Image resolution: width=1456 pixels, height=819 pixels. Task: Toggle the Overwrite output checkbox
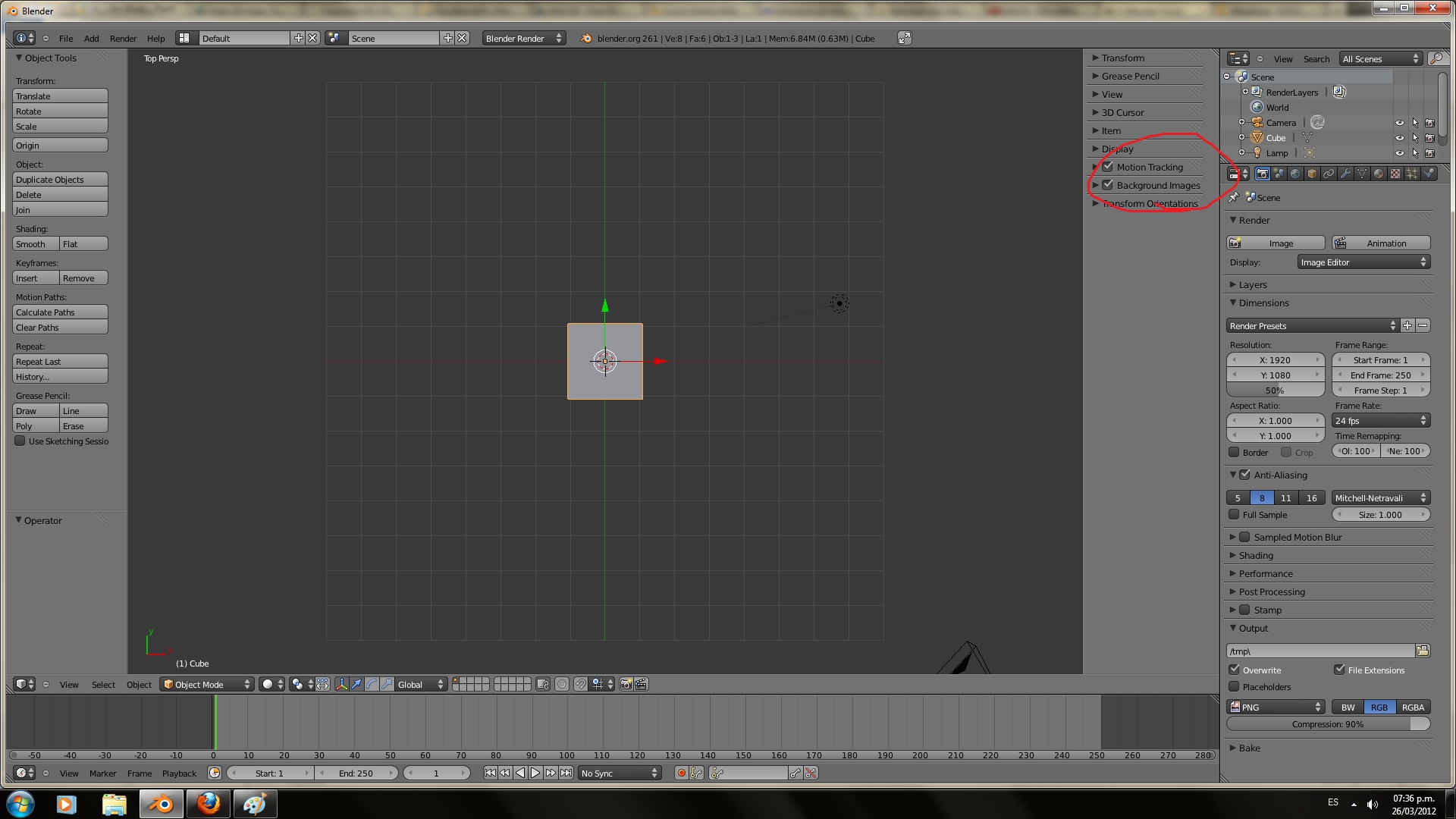pyautogui.click(x=1235, y=670)
